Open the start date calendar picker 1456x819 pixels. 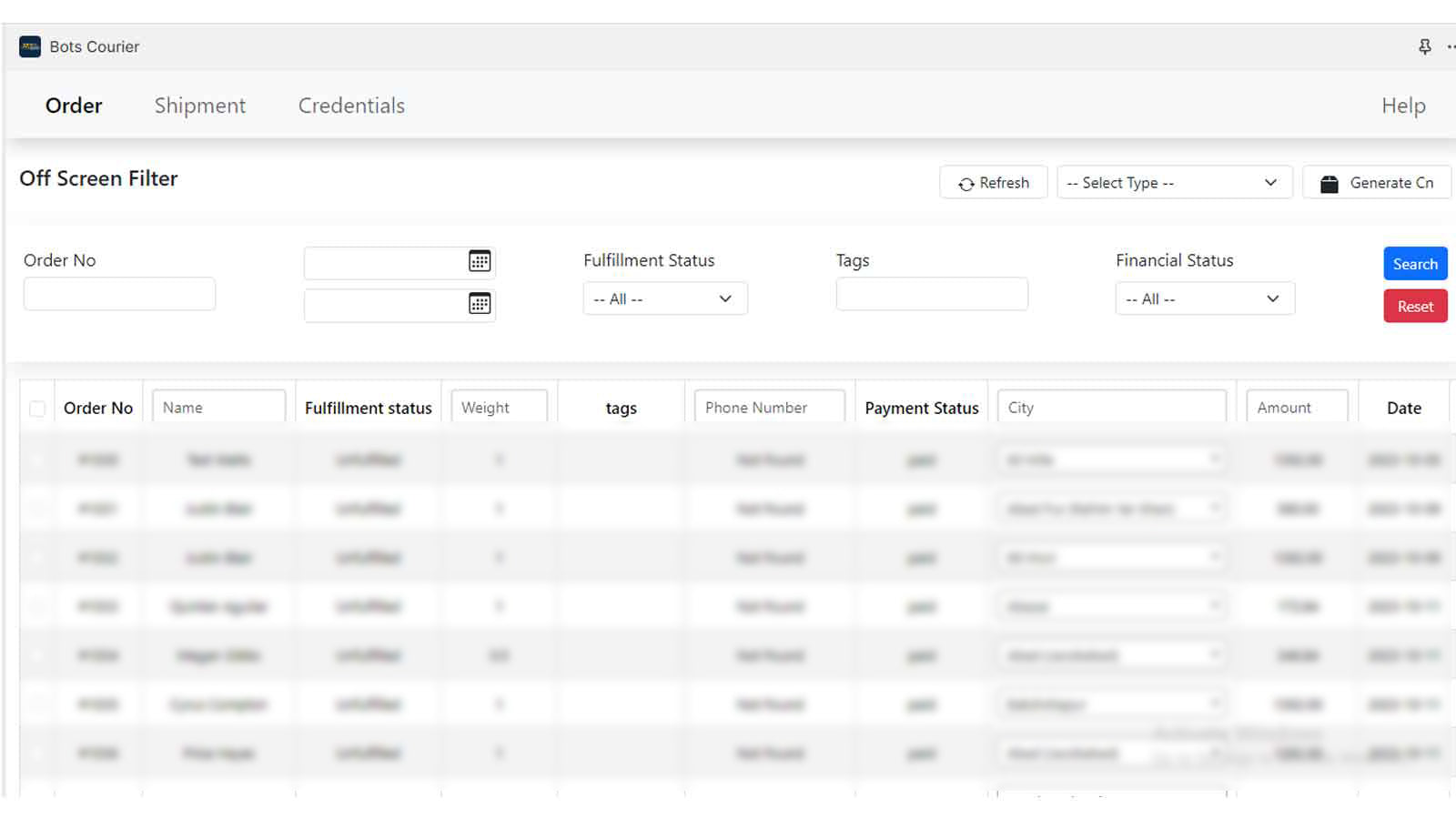click(x=480, y=261)
